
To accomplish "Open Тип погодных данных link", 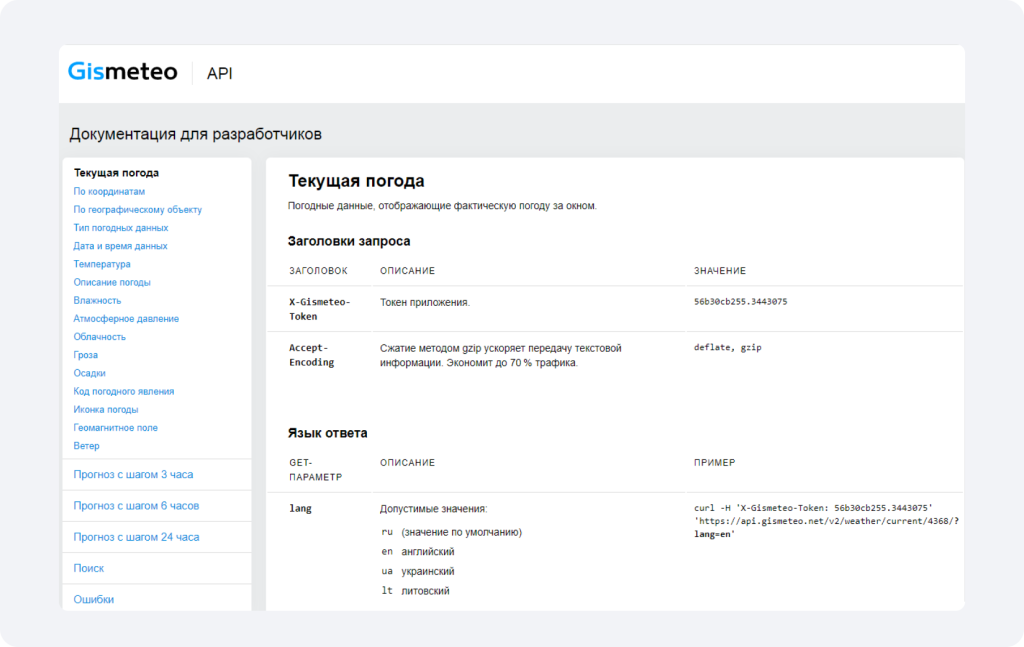I will (121, 228).
